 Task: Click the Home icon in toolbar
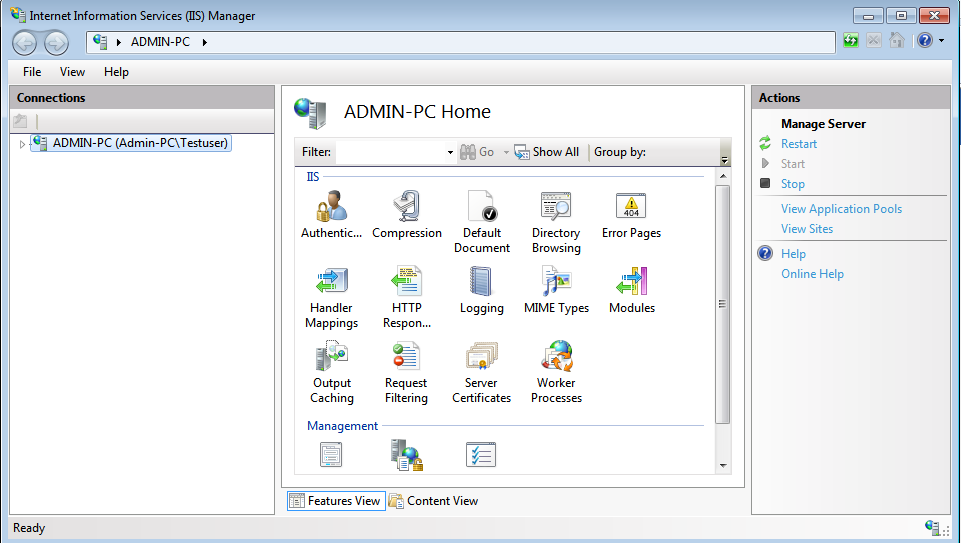[897, 40]
